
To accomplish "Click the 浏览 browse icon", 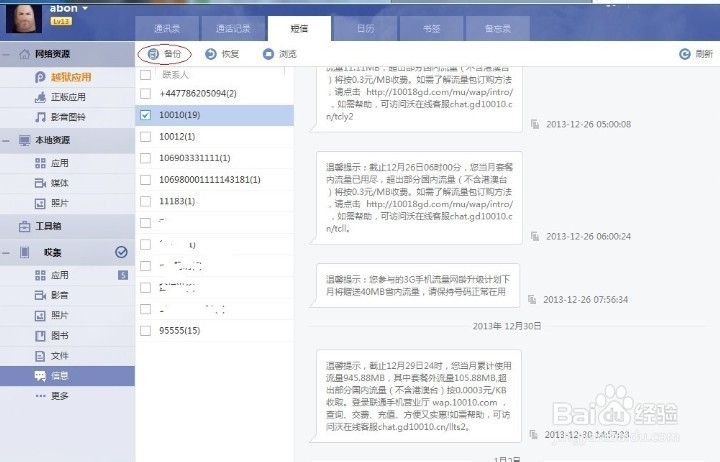I will click(268, 54).
